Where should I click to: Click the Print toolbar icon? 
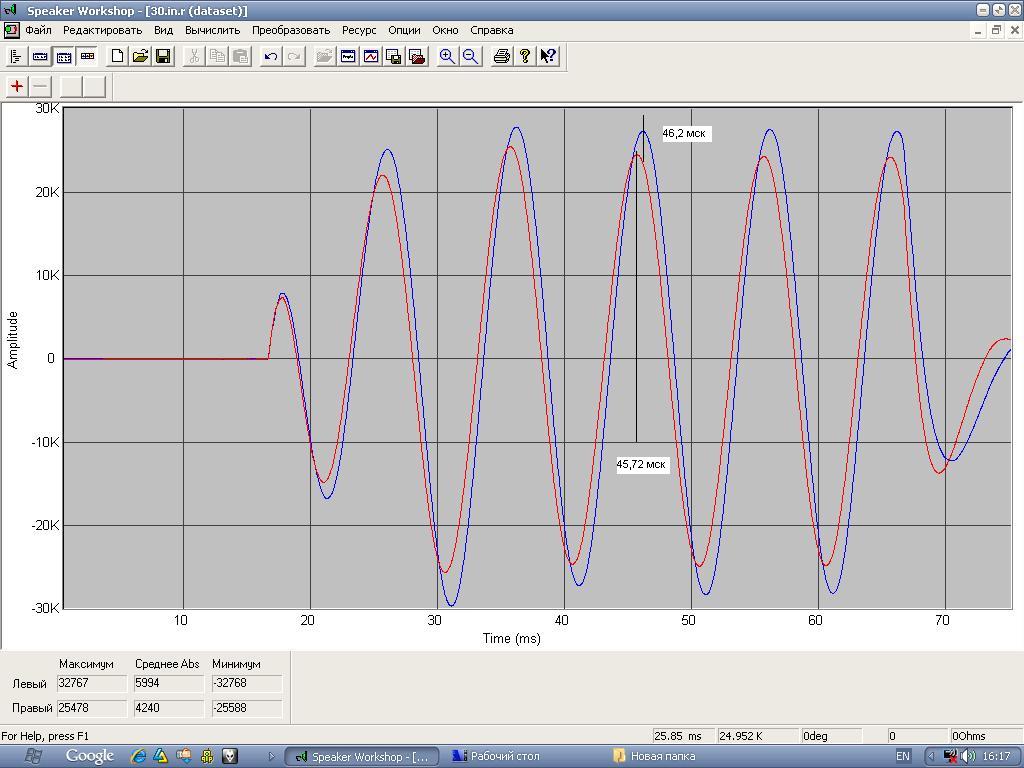(502, 57)
